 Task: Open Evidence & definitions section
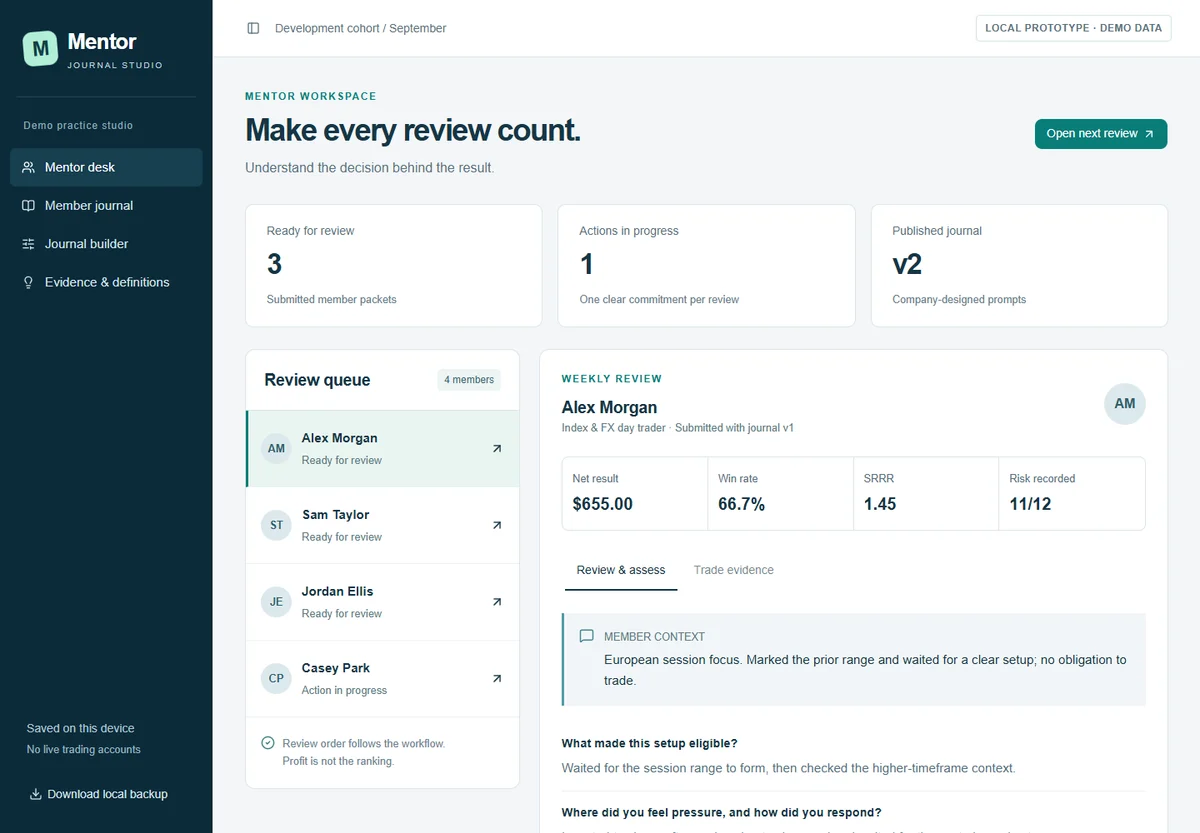106,282
